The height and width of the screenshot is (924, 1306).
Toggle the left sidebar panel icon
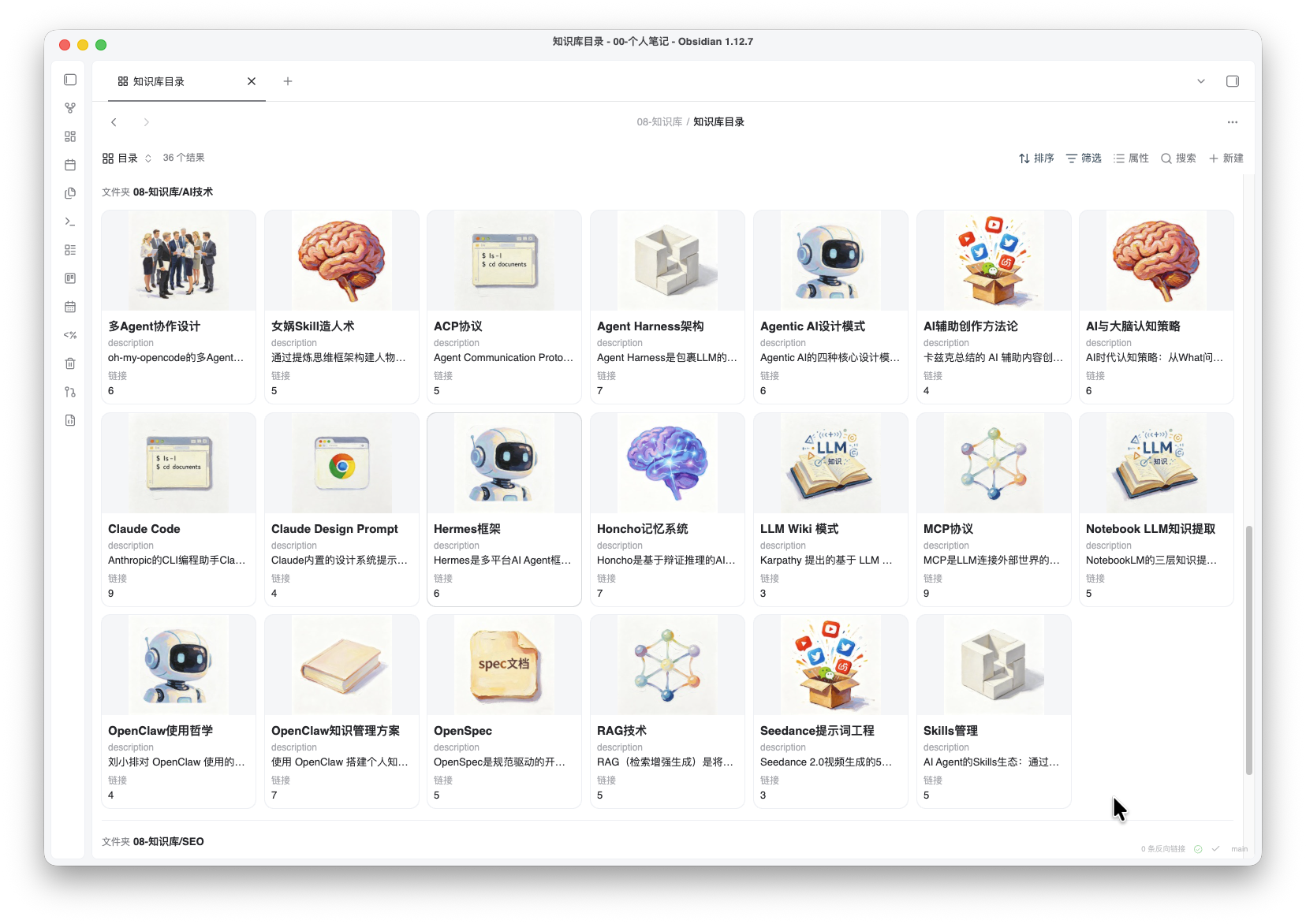tap(70, 80)
